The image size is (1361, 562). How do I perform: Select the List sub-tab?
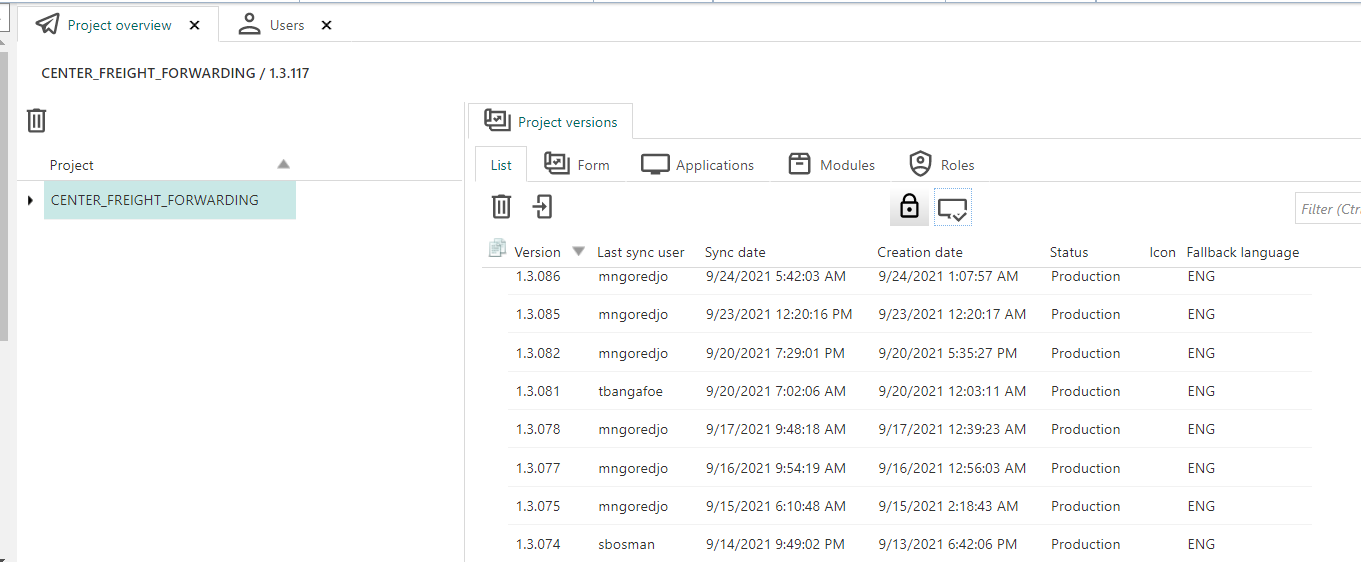point(501,165)
